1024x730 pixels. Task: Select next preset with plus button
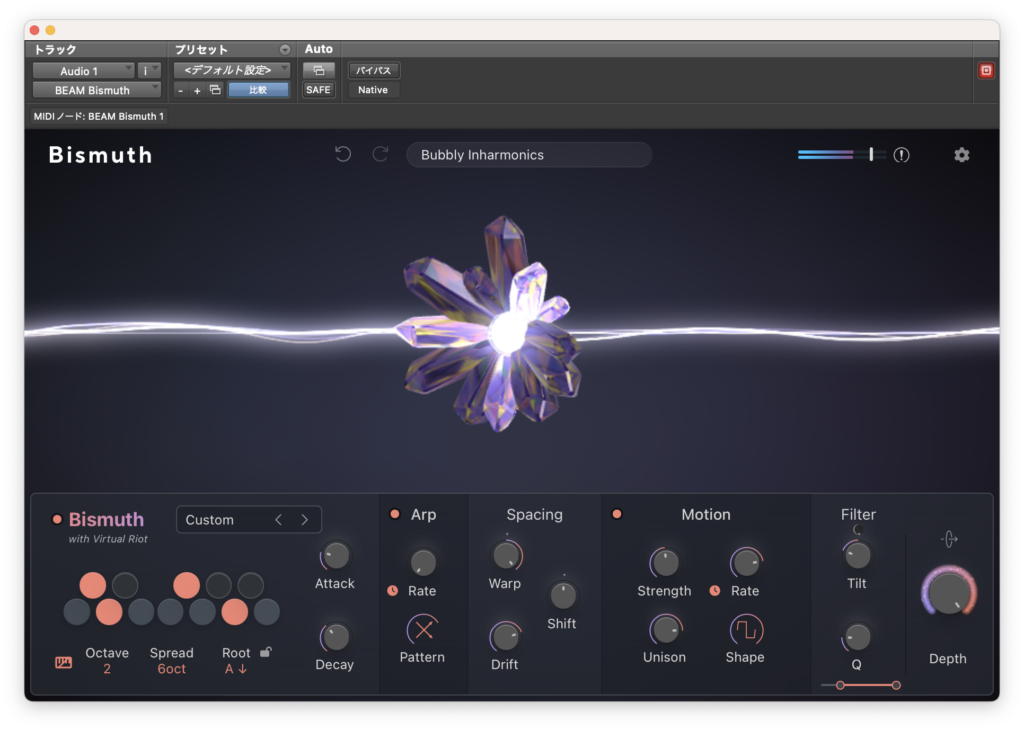(x=197, y=90)
